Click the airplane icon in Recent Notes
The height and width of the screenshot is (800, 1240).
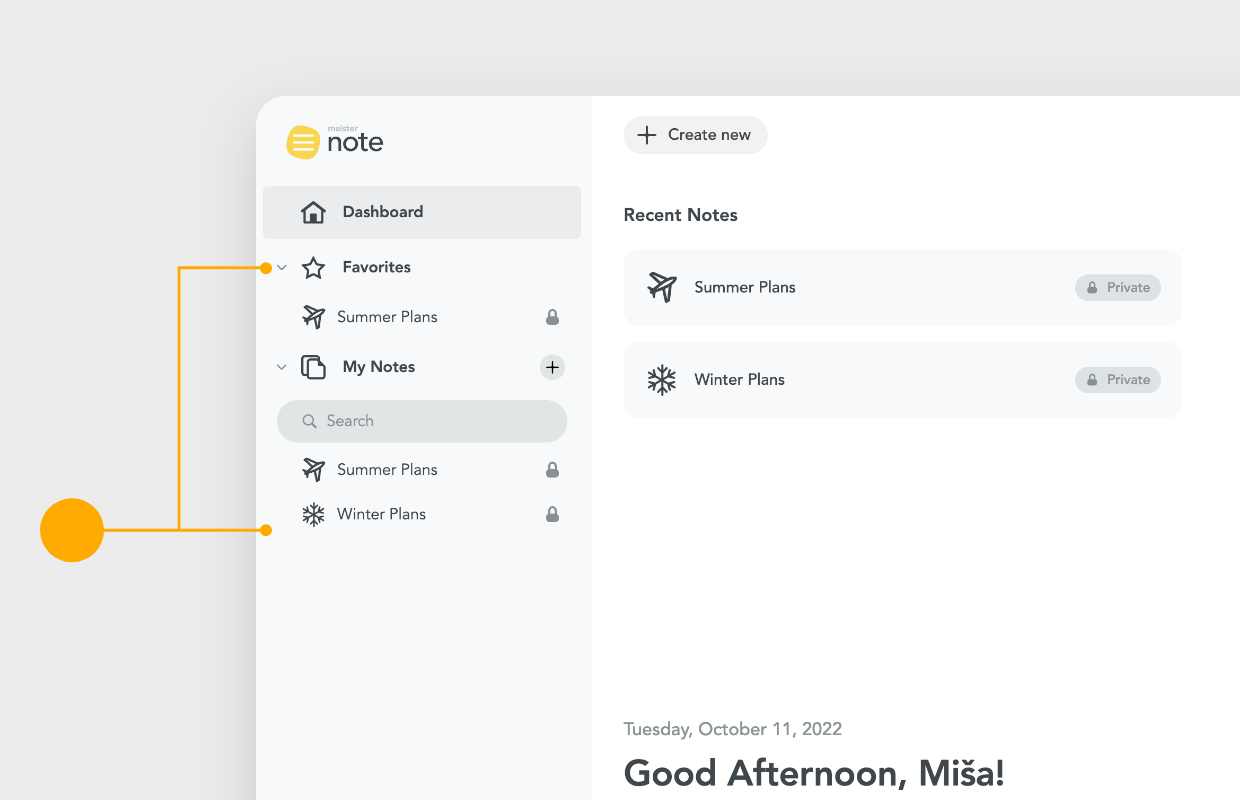pos(661,287)
